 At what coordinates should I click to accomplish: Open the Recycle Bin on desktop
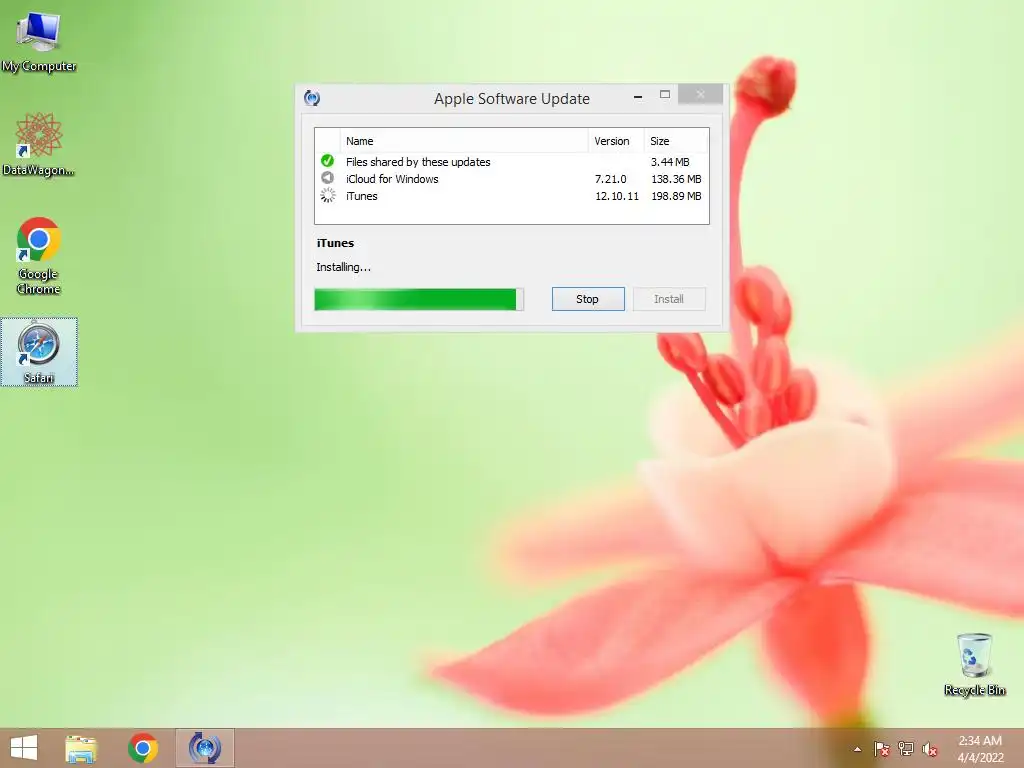tap(974, 664)
